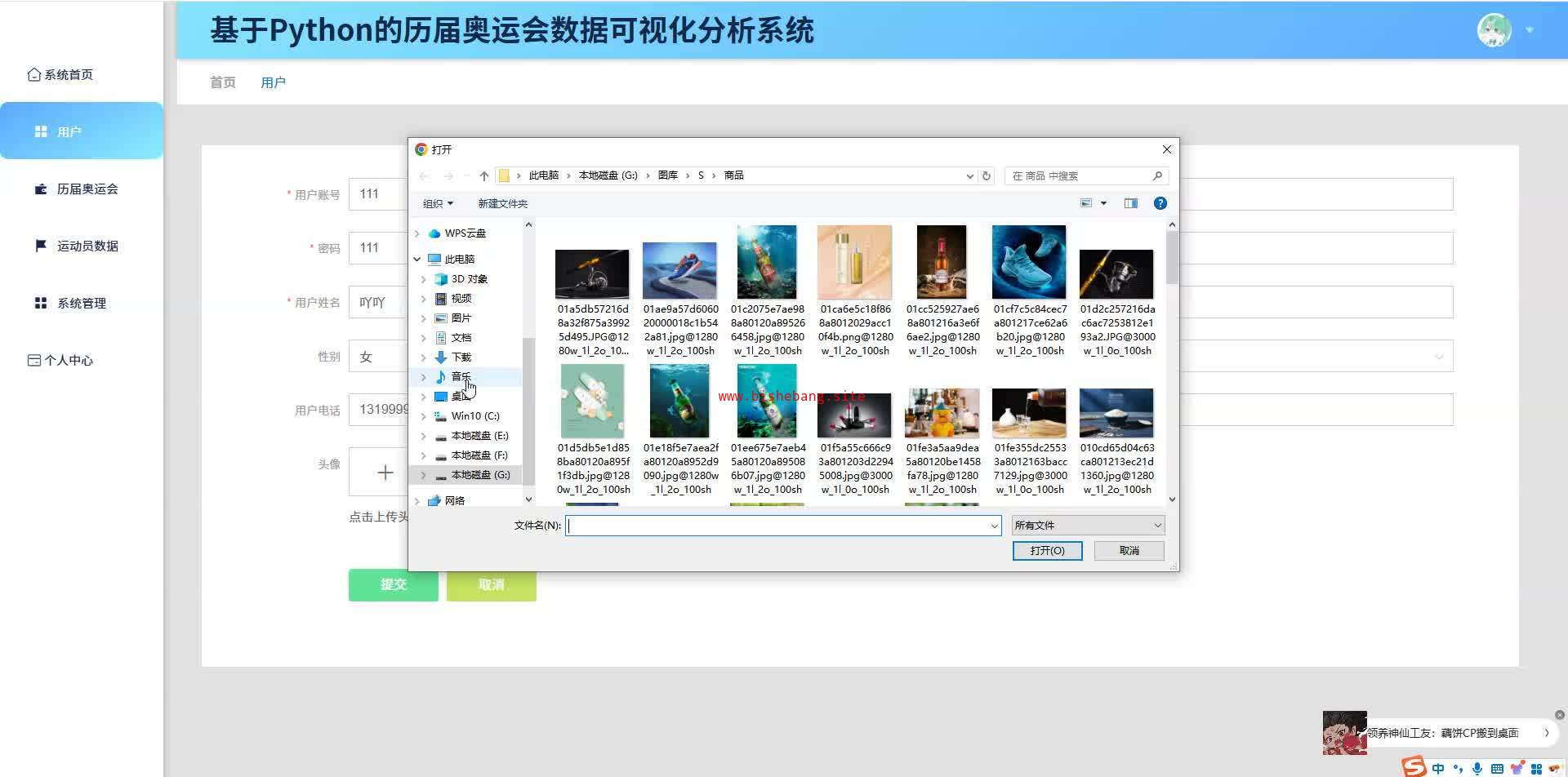The image size is (1568, 777).
Task: Select the 文档 folder icon
Action: point(441,338)
